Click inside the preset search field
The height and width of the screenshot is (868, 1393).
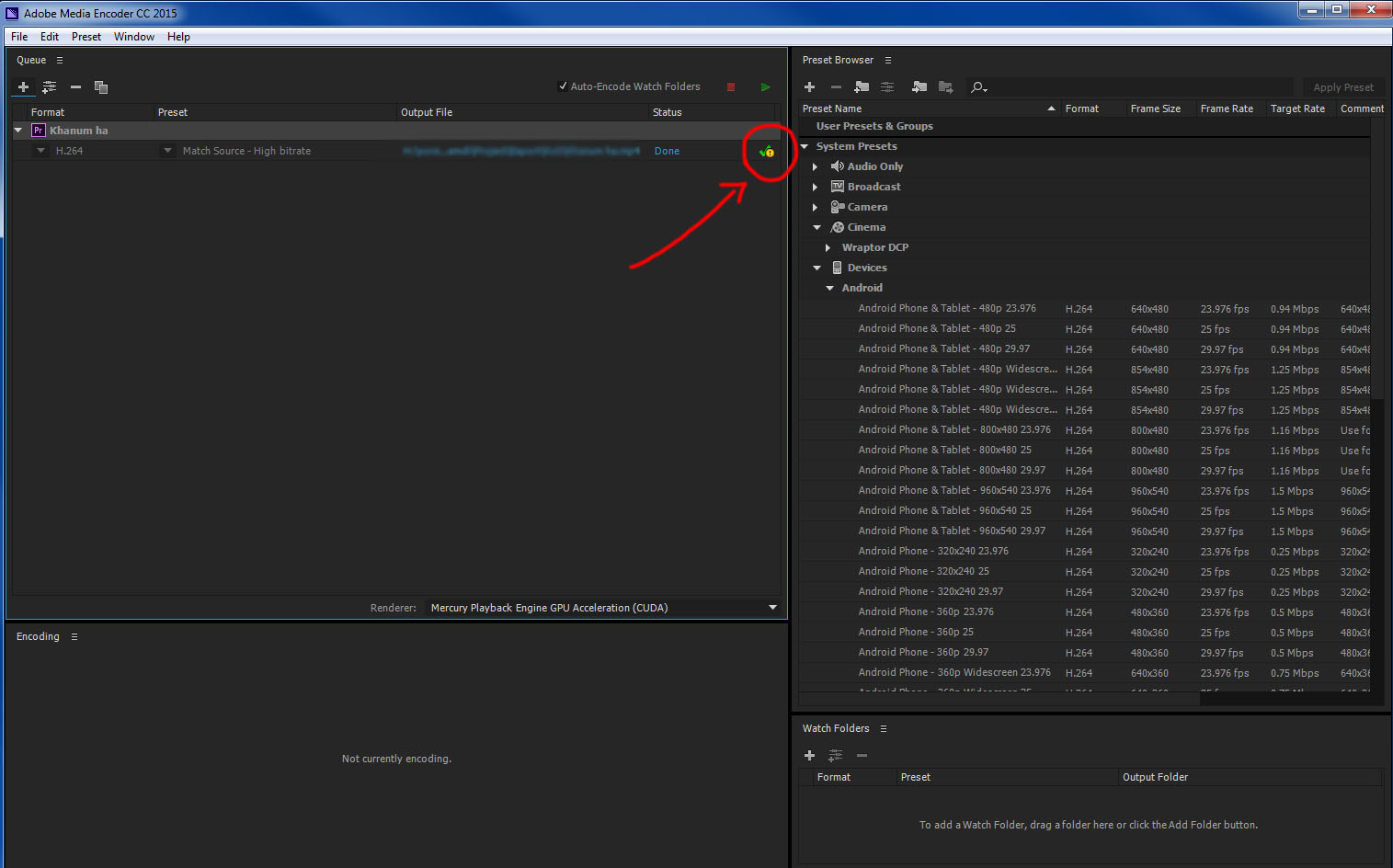(1140, 87)
